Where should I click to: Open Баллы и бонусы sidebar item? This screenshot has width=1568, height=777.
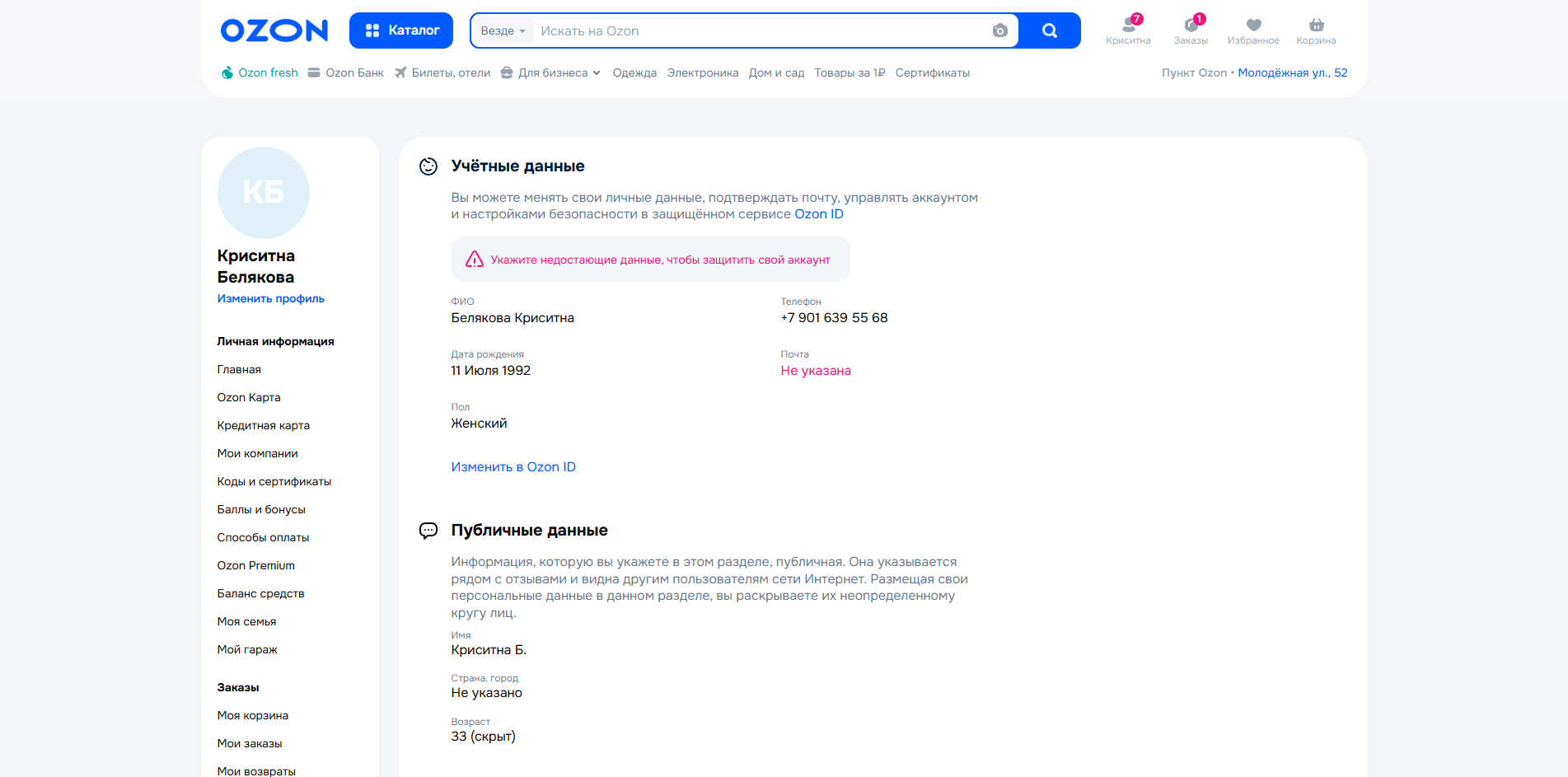(261, 510)
